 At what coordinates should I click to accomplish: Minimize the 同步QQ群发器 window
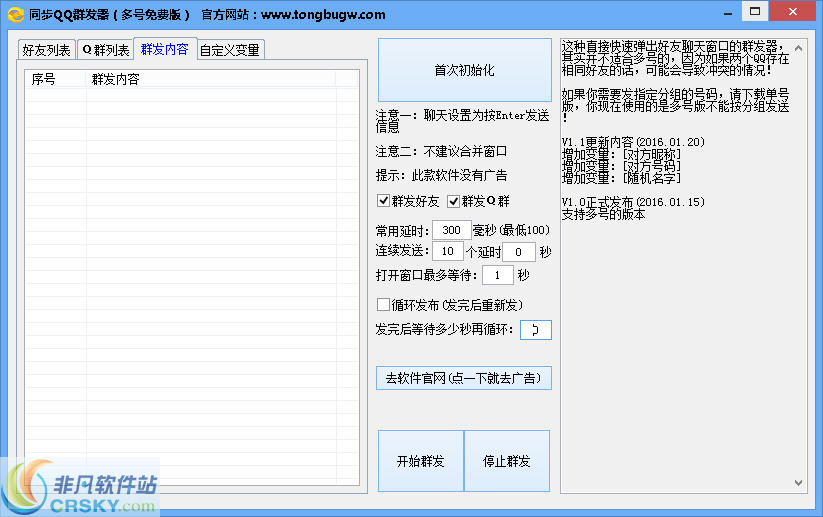click(727, 13)
